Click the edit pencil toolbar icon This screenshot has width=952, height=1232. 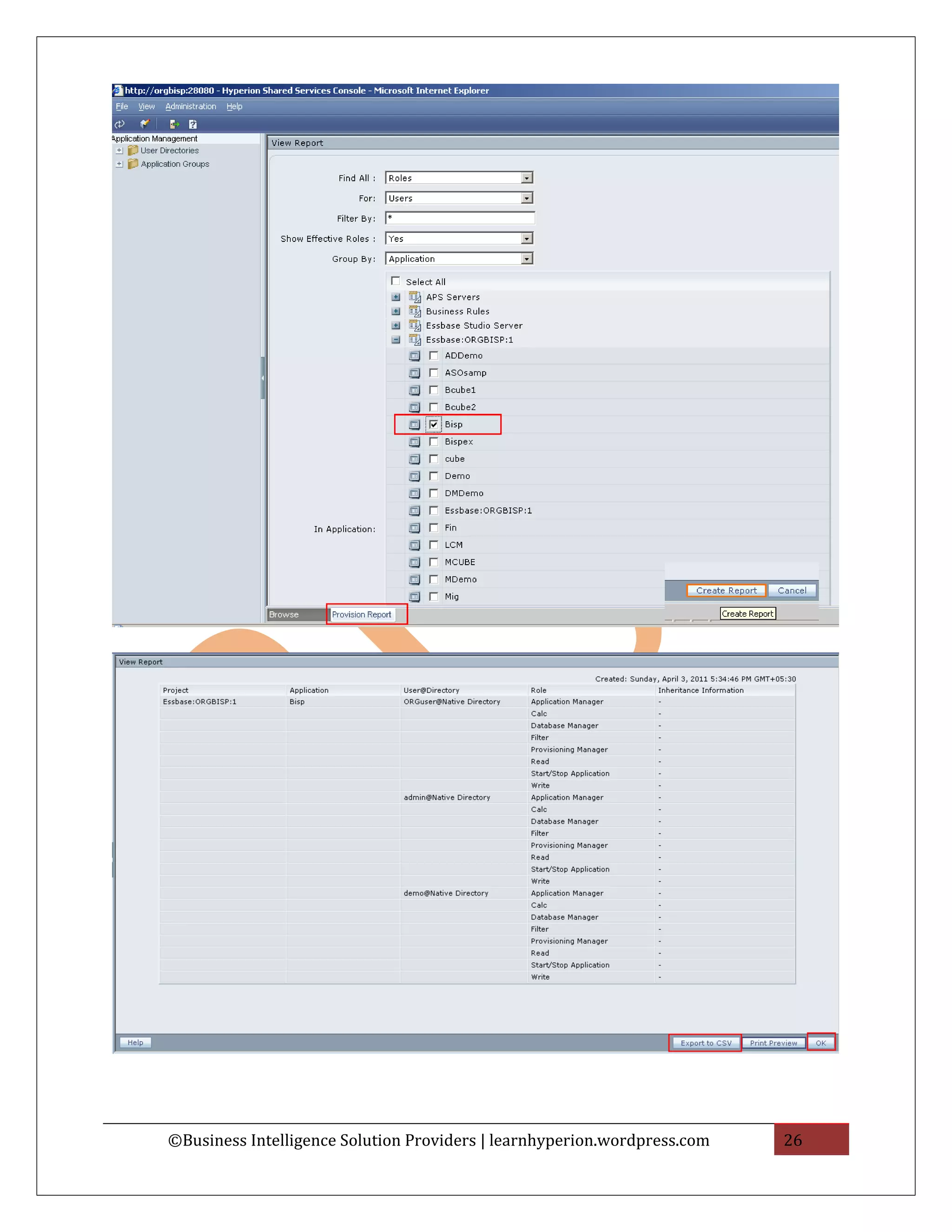point(145,124)
